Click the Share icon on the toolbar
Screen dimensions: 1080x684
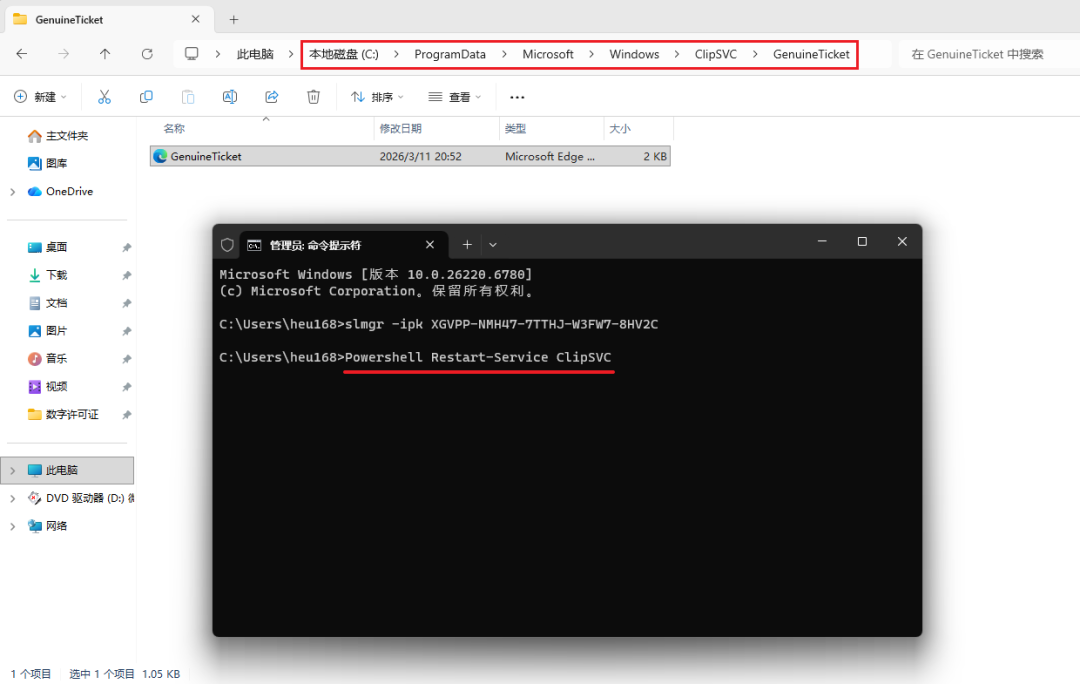270,96
